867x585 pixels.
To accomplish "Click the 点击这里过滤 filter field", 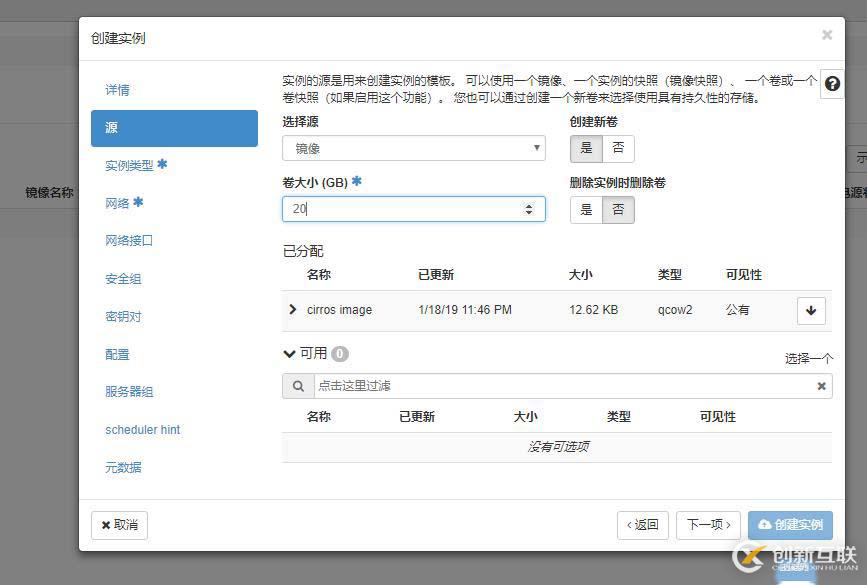I will point(560,386).
